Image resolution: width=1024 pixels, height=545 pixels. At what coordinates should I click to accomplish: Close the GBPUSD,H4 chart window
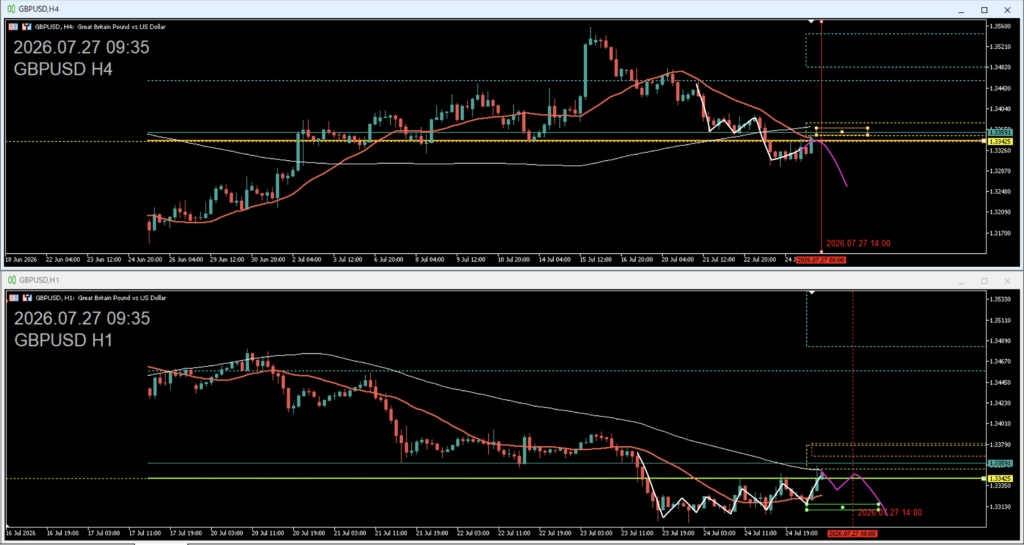point(1007,10)
